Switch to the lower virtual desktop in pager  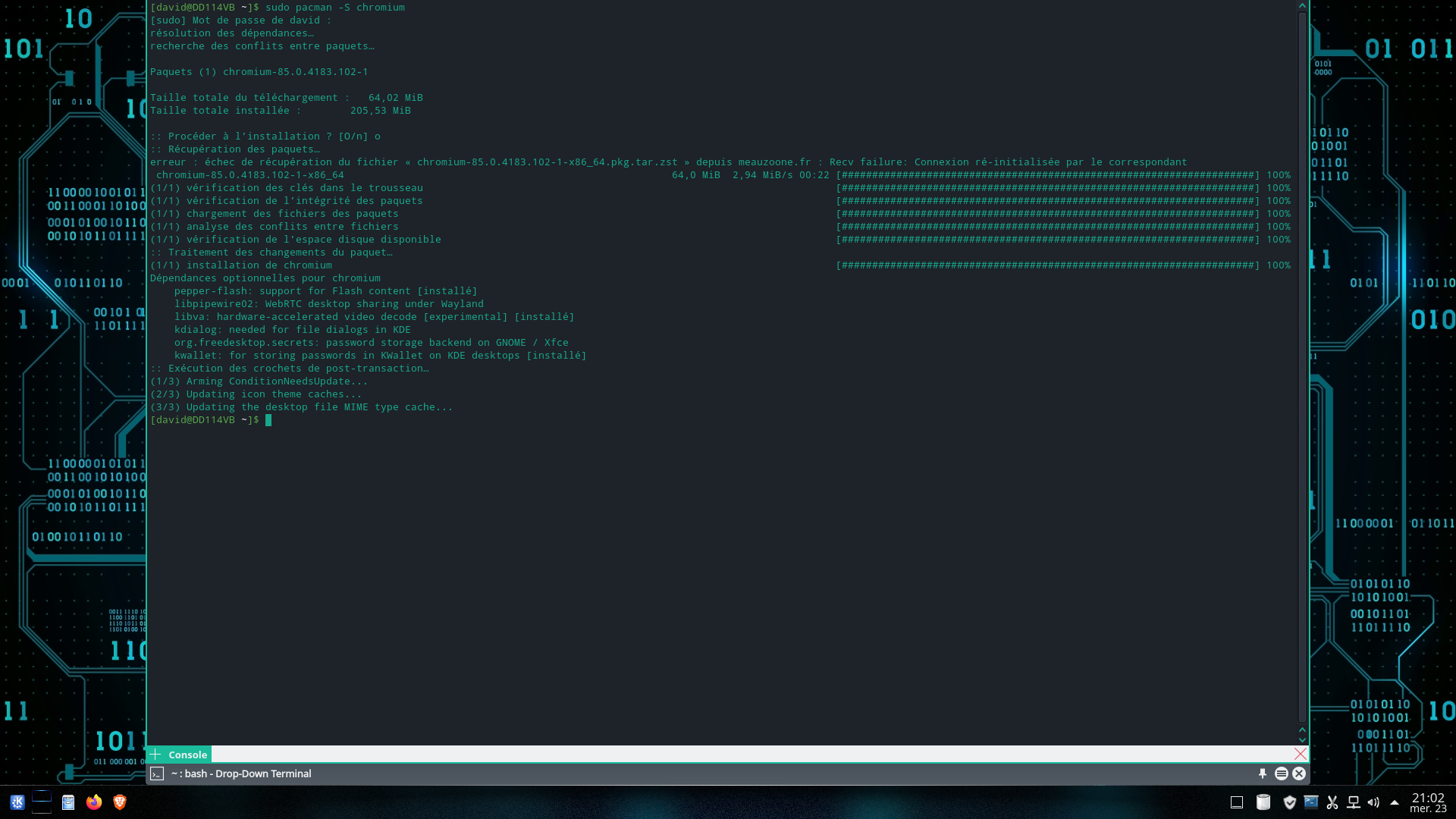42,808
